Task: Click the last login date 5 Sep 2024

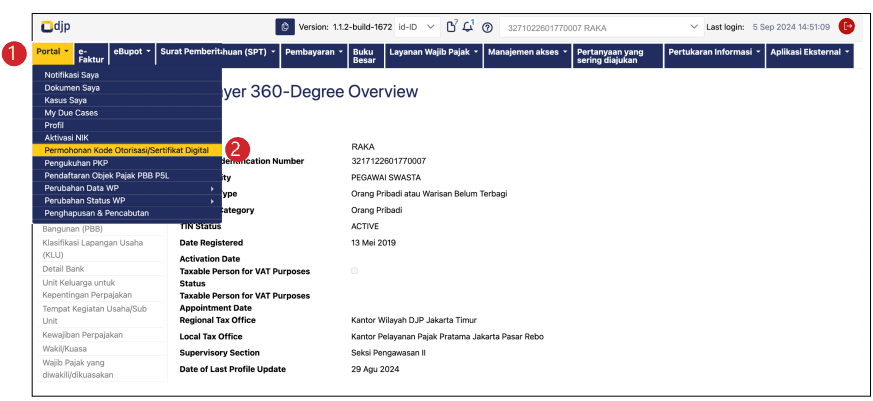Action: click(x=791, y=27)
